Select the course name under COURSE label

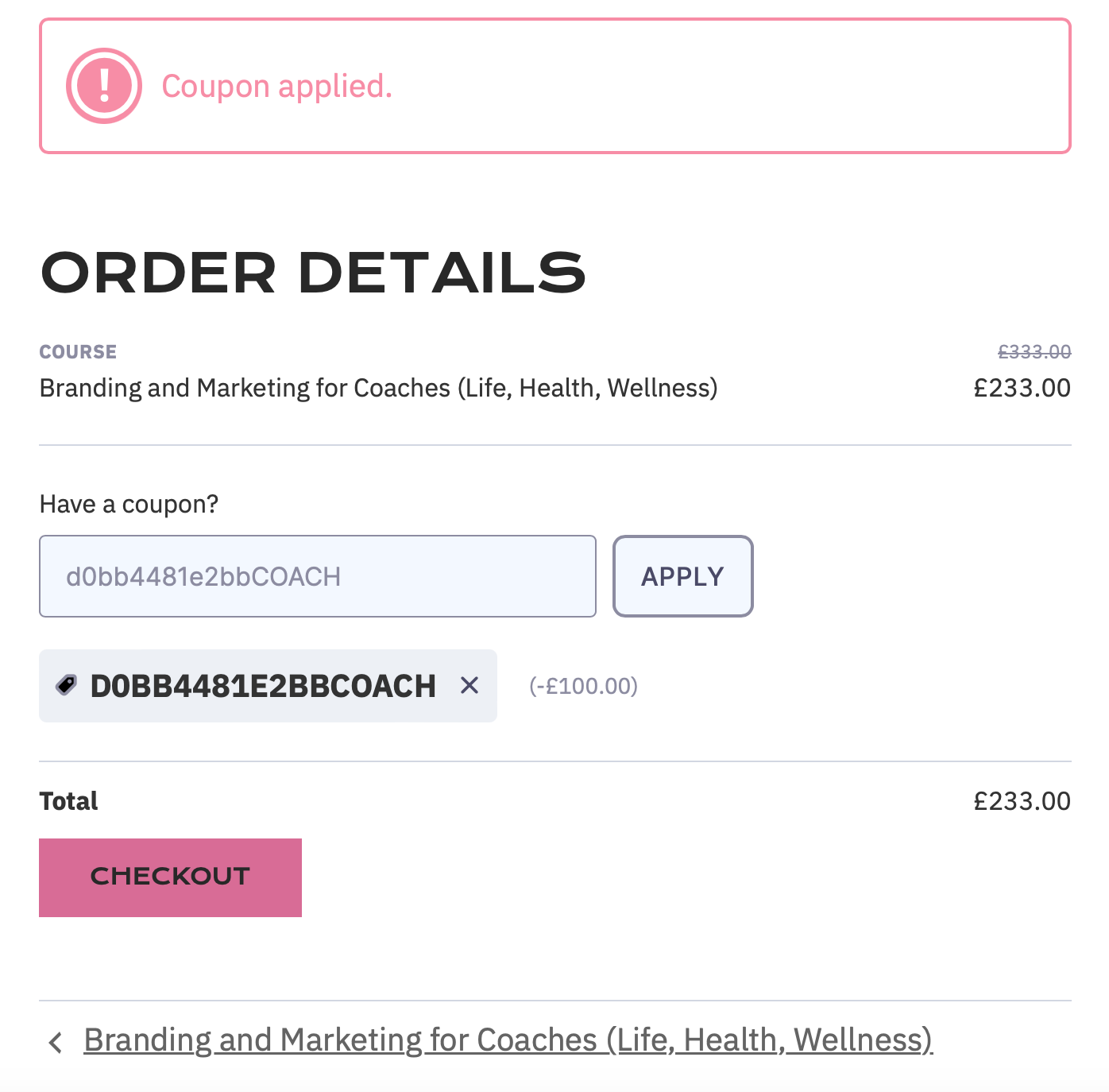(379, 388)
